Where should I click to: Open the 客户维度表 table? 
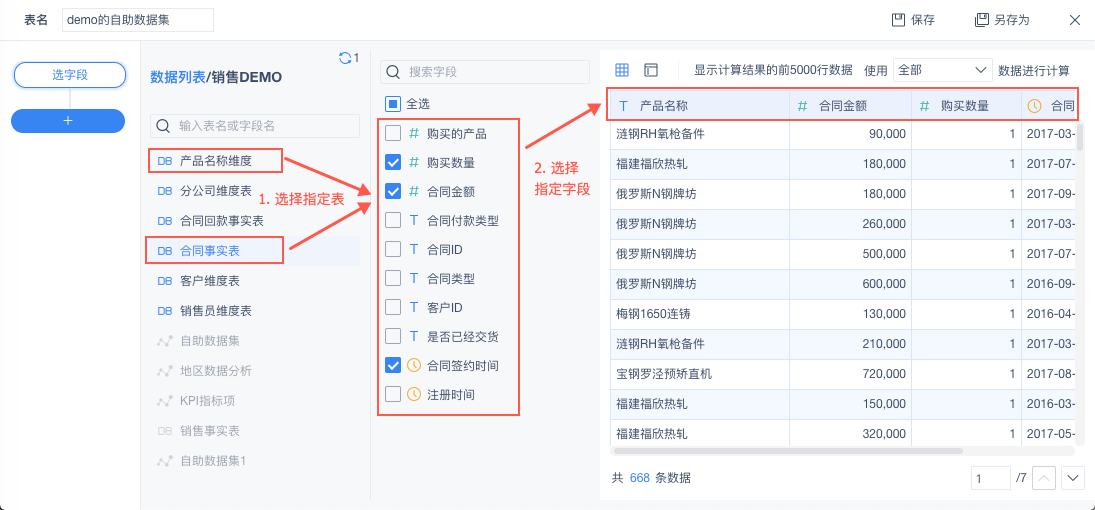coord(209,281)
